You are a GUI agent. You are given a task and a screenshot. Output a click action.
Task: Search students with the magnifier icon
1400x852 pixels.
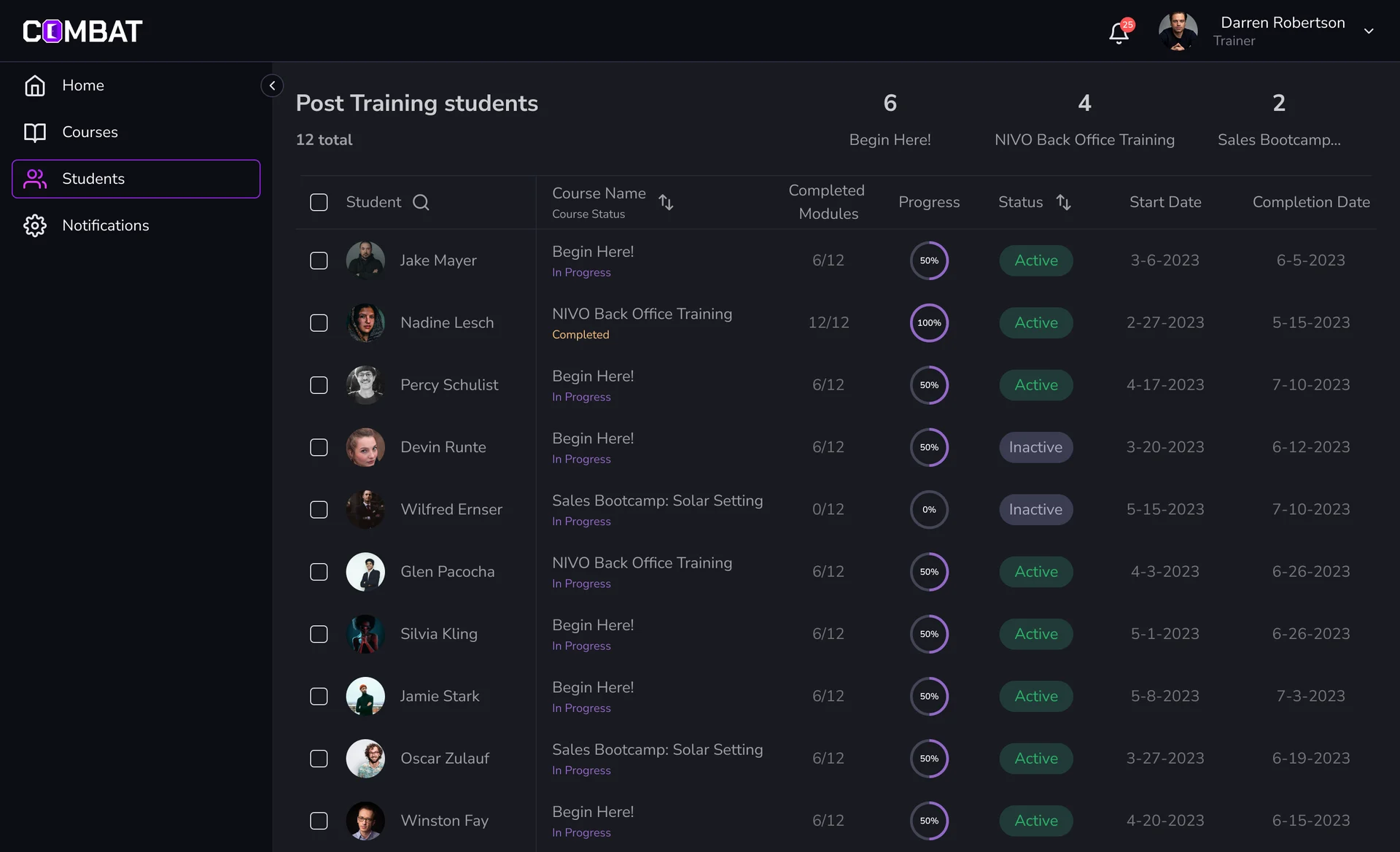point(421,202)
